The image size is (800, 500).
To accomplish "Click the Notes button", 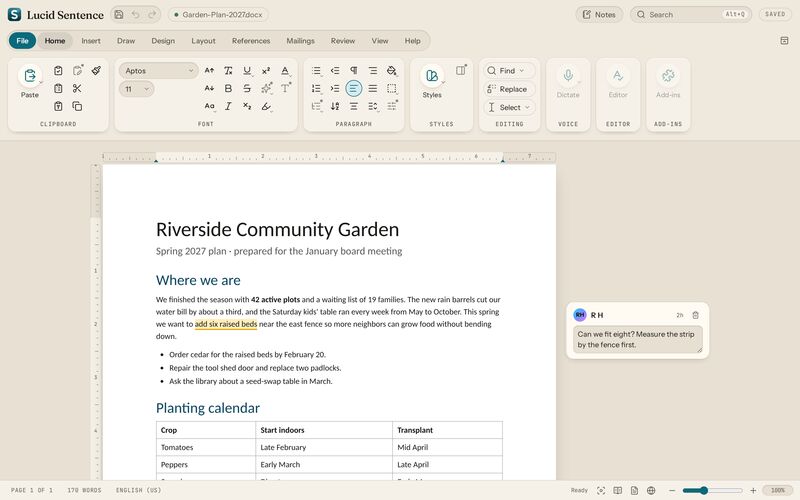I will pos(599,14).
